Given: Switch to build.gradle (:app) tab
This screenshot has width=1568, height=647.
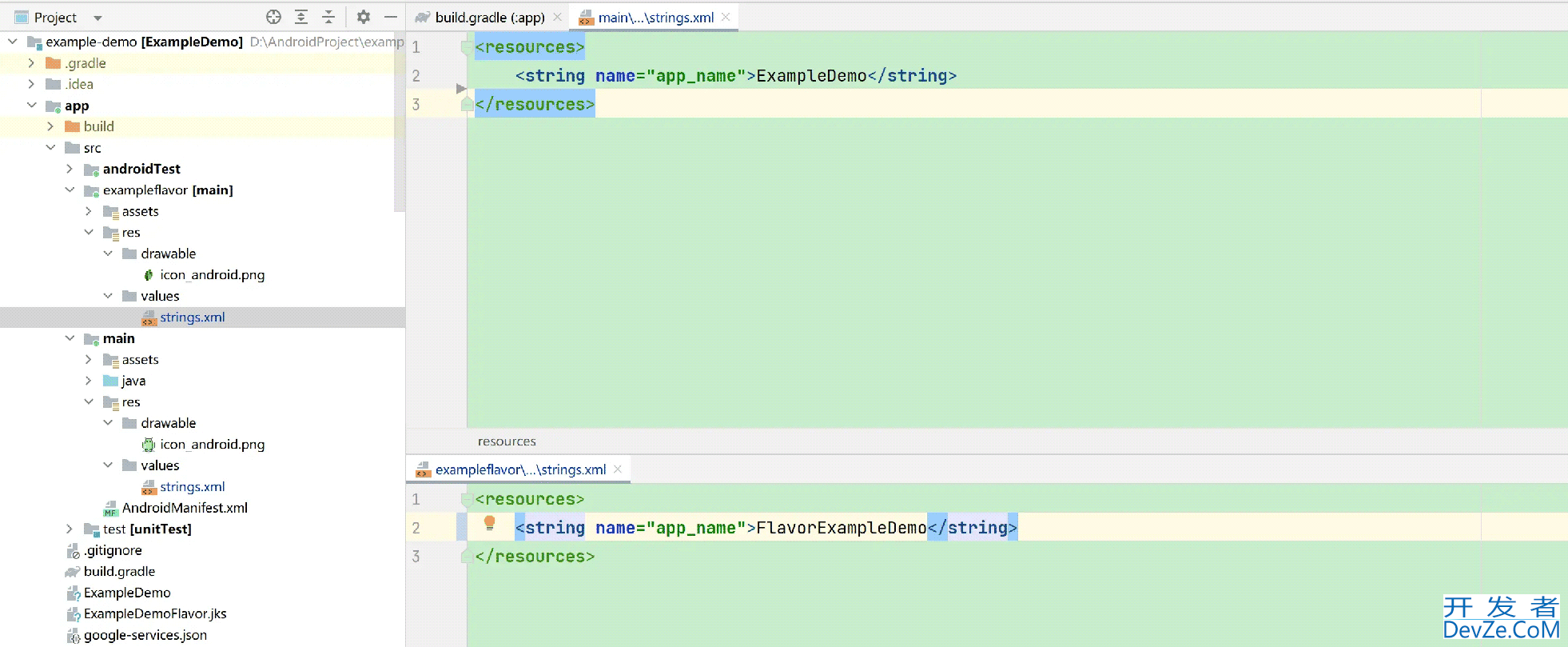Looking at the screenshot, I should coord(490,18).
